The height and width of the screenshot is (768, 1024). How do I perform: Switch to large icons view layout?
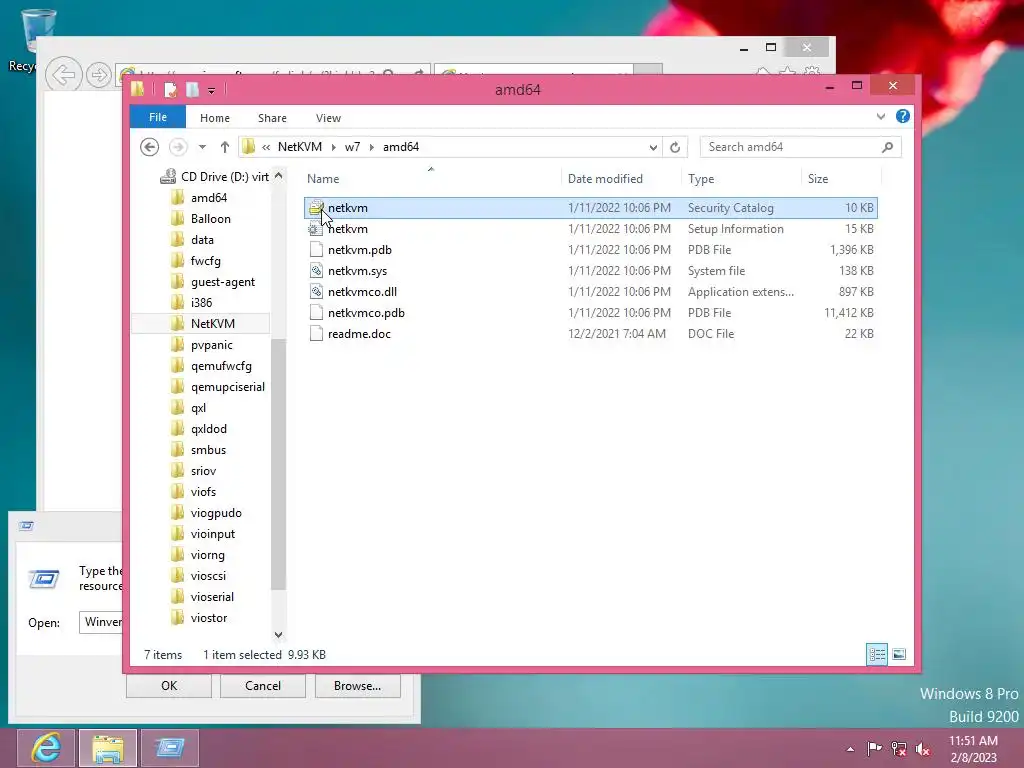pyautogui.click(x=899, y=654)
